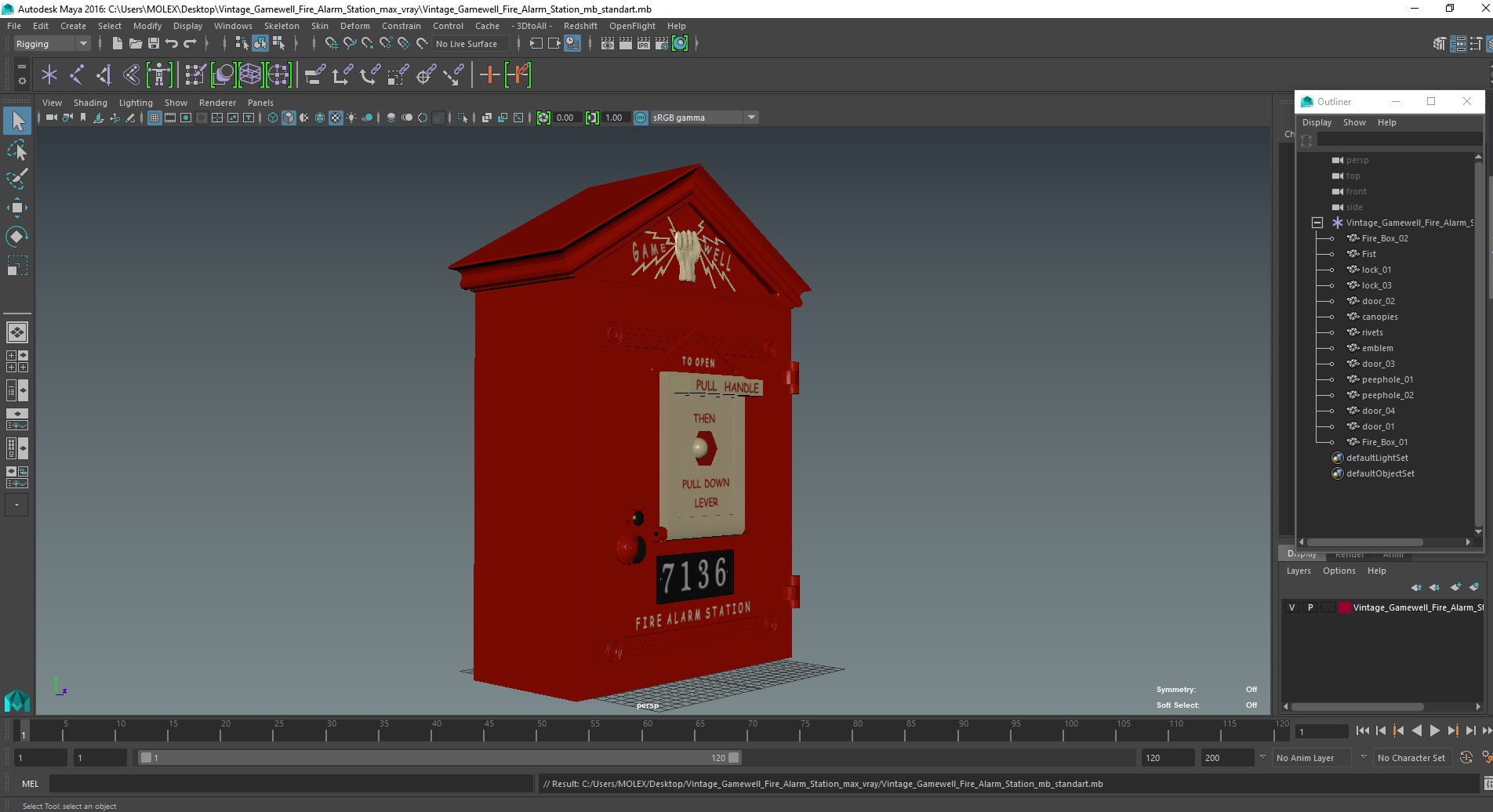
Task: Toggle the viewport grid display
Action: coord(154,118)
